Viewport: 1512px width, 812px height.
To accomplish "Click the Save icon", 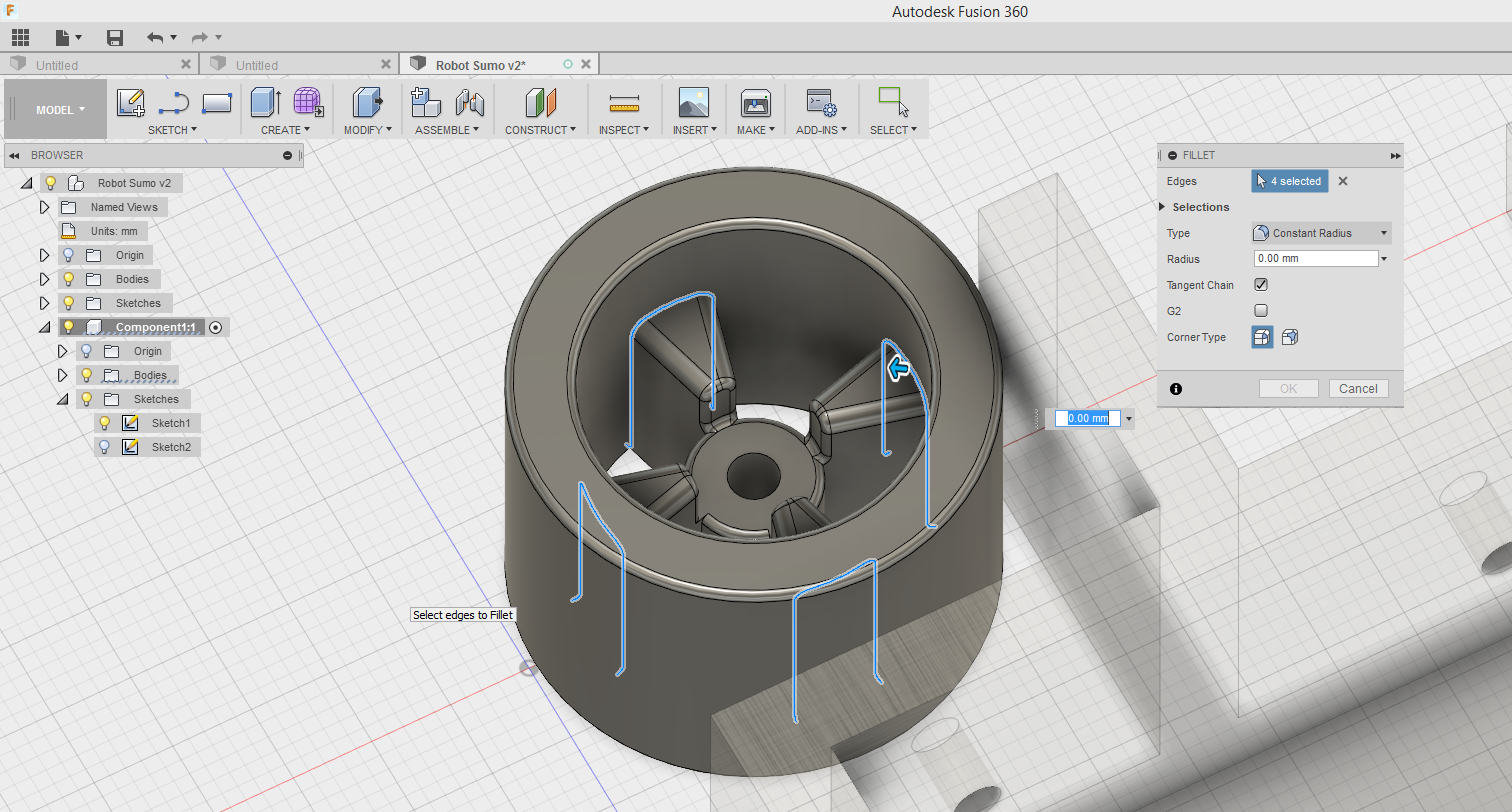I will coord(115,37).
